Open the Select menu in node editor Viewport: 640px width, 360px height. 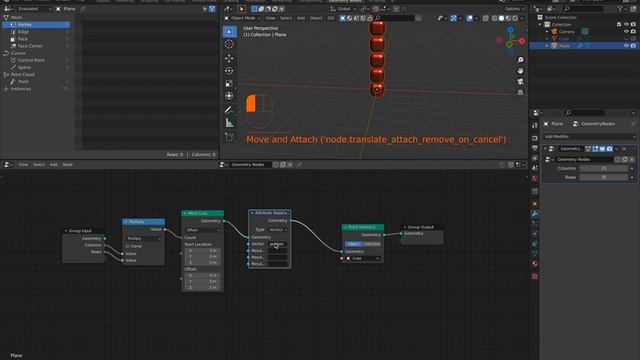point(39,164)
